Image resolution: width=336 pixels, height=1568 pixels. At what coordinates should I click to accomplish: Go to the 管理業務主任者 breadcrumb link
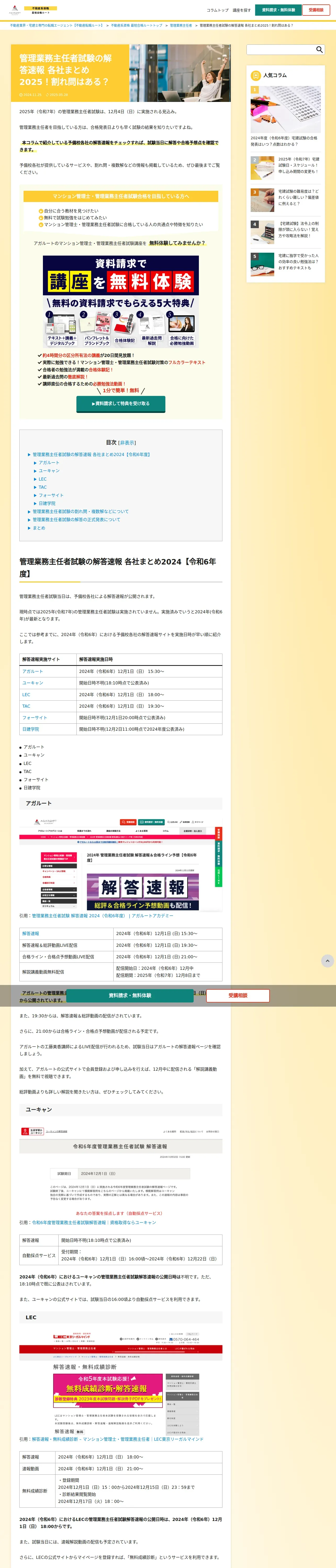pyautogui.click(x=181, y=26)
